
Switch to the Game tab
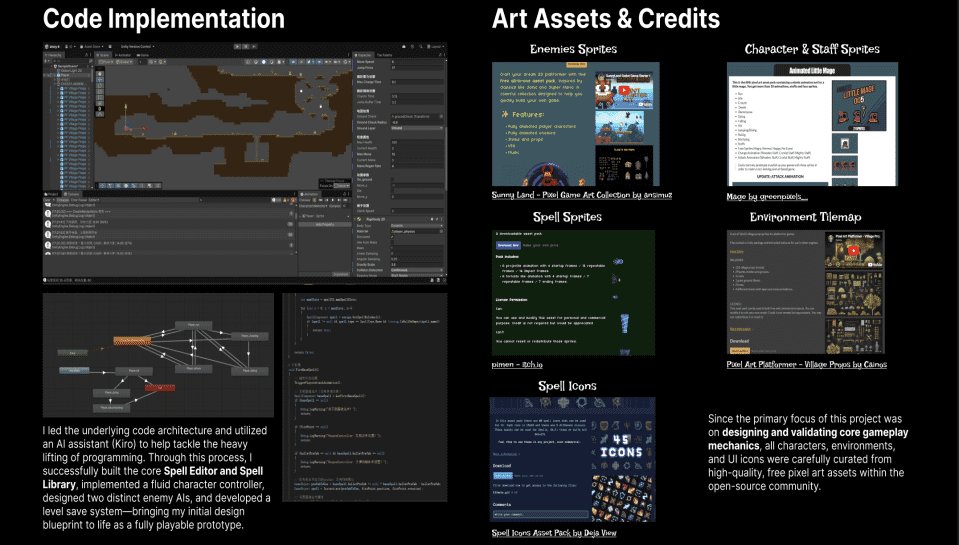coord(143,55)
